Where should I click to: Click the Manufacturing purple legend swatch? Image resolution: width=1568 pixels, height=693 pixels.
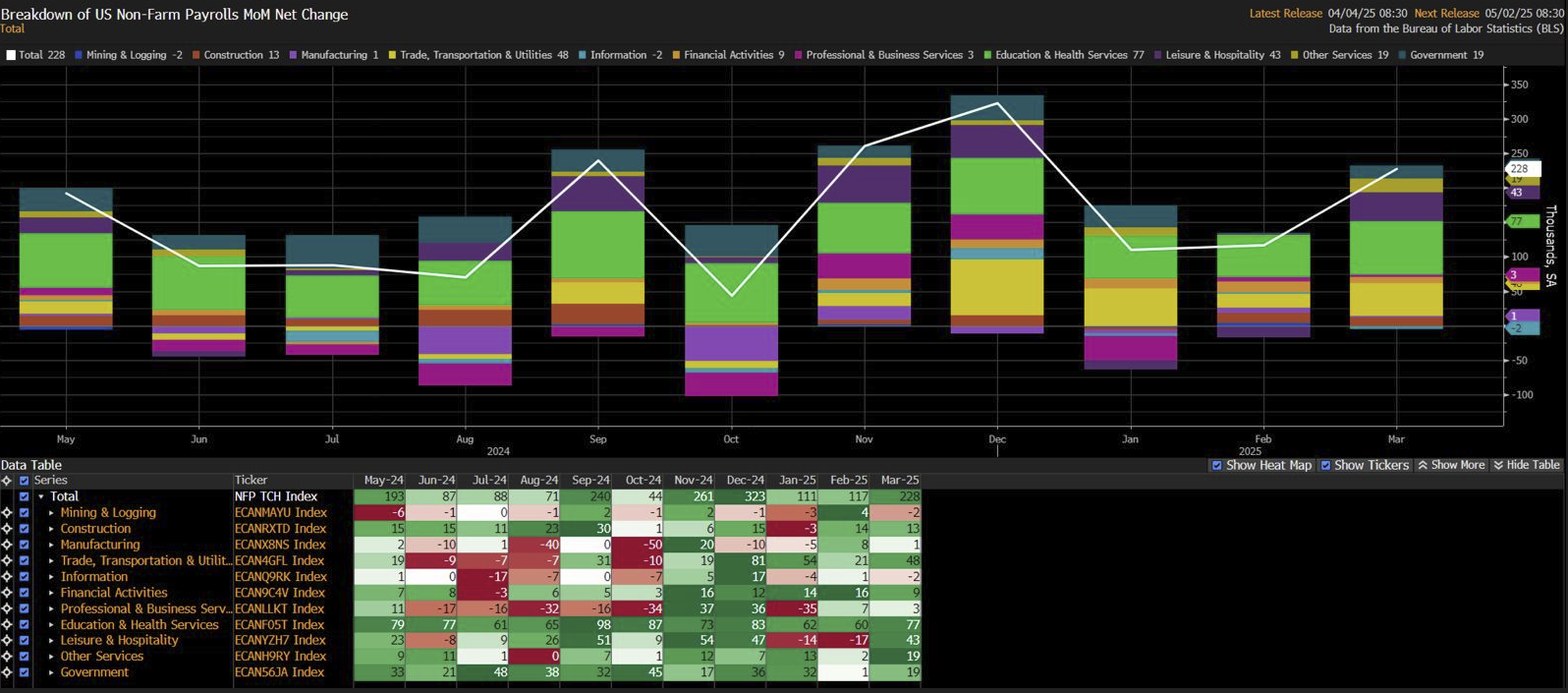[293, 56]
